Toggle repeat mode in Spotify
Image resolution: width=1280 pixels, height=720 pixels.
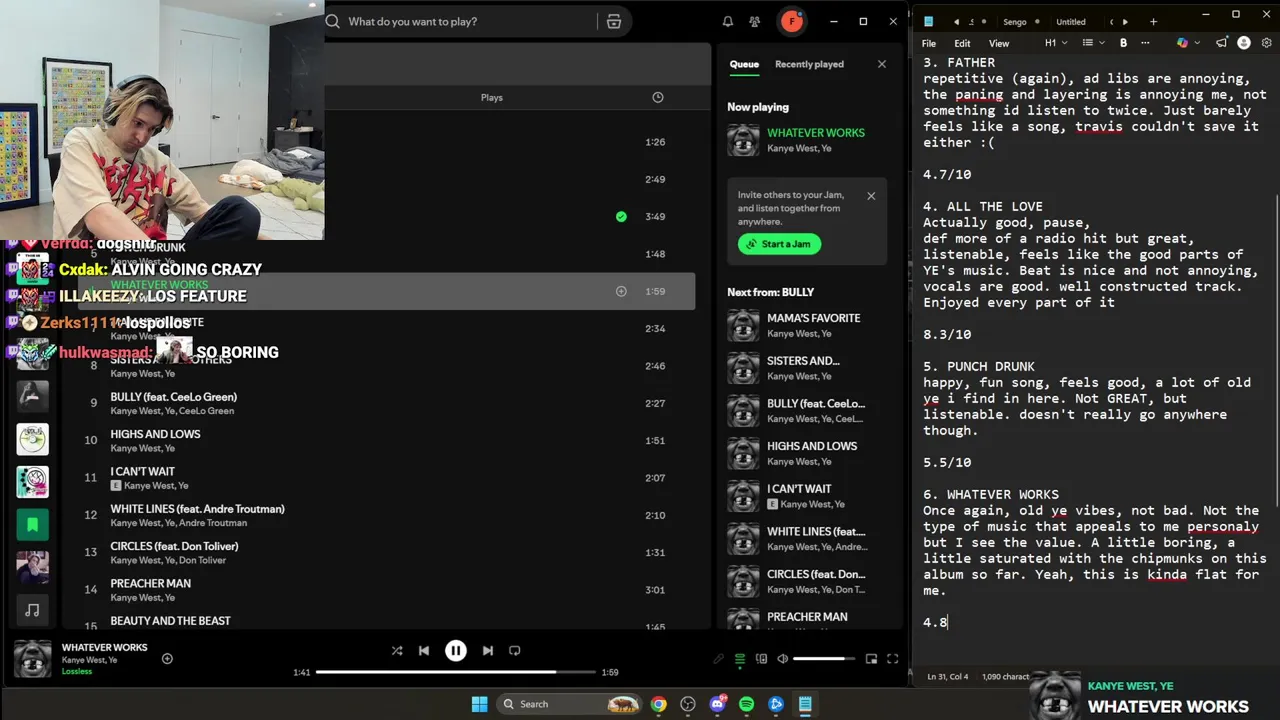point(514,650)
